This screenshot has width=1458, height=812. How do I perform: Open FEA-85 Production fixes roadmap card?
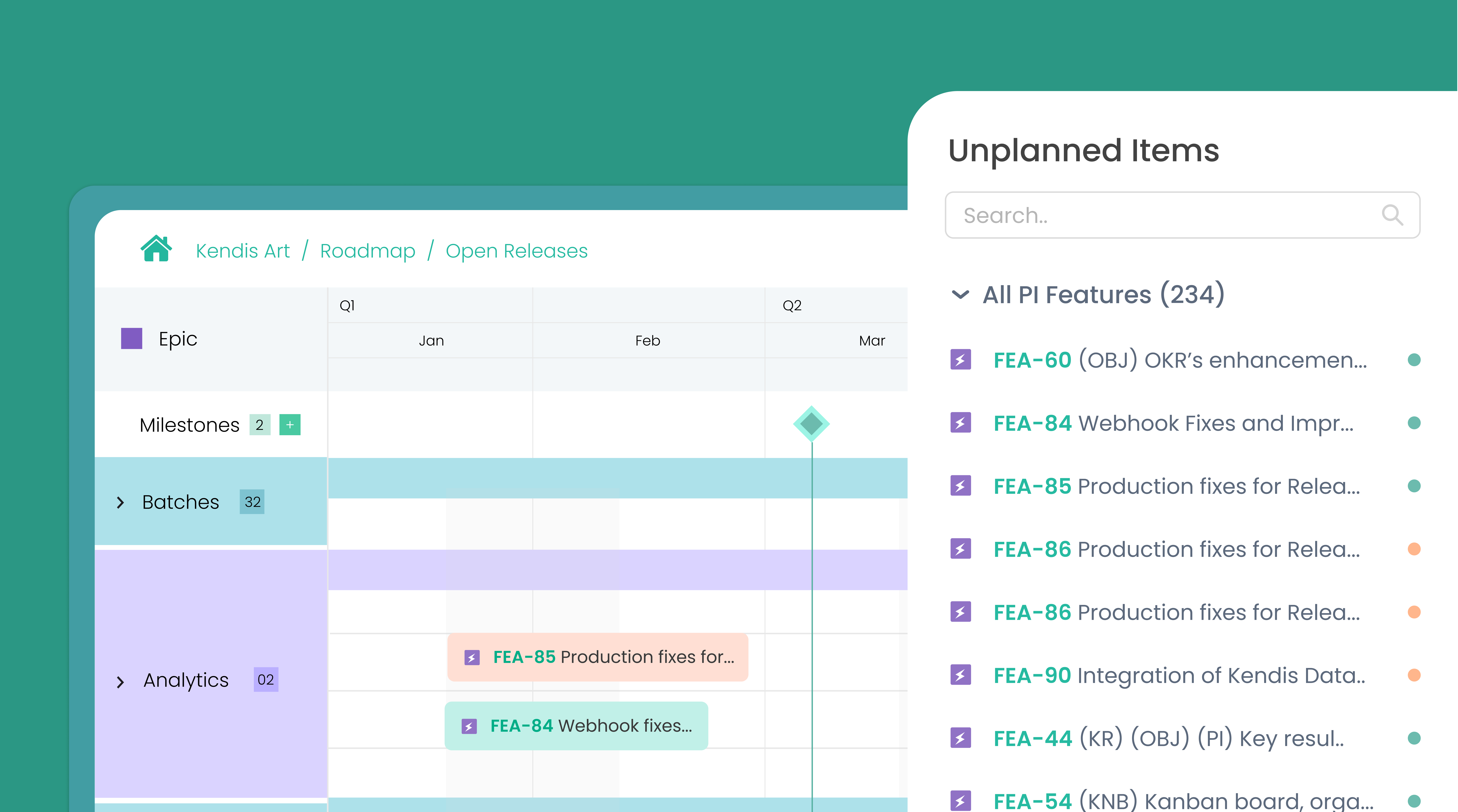pos(598,657)
